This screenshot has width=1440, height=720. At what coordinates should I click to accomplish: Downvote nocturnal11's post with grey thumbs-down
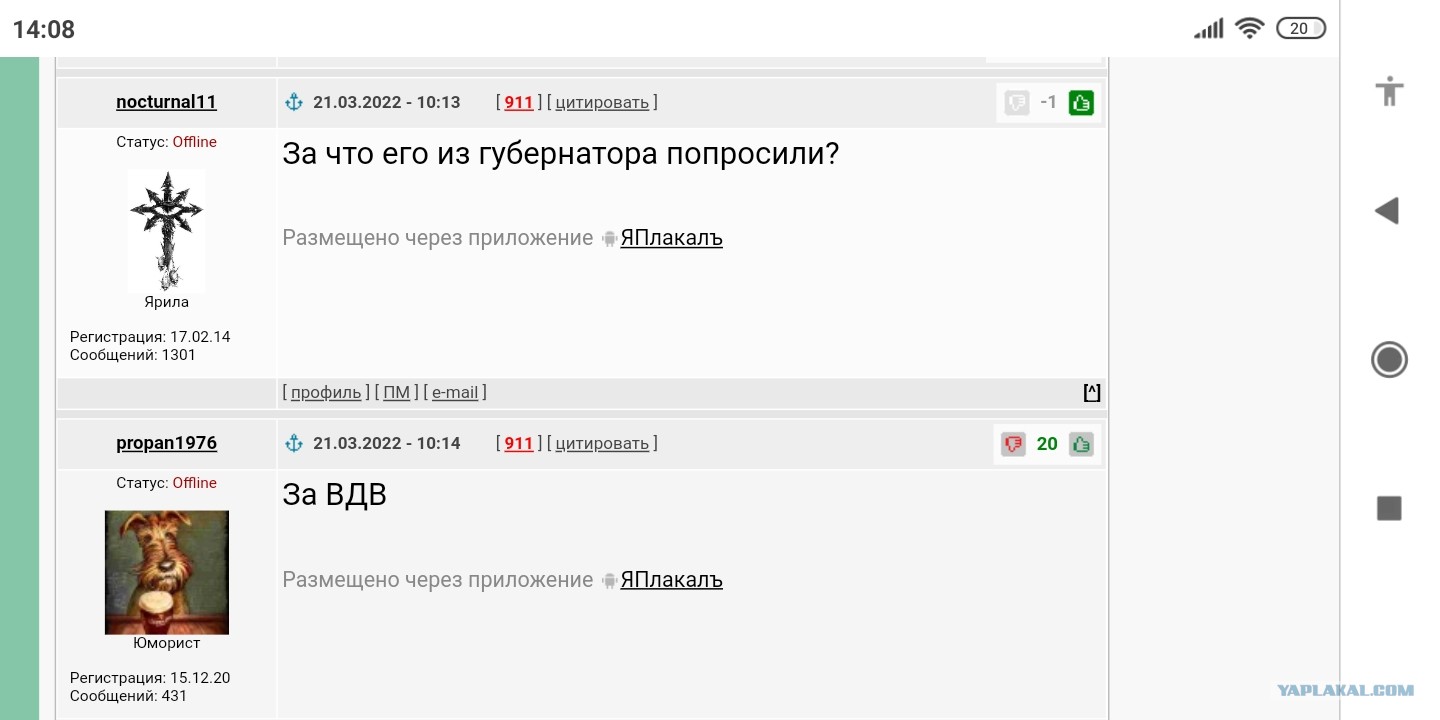coord(1017,102)
